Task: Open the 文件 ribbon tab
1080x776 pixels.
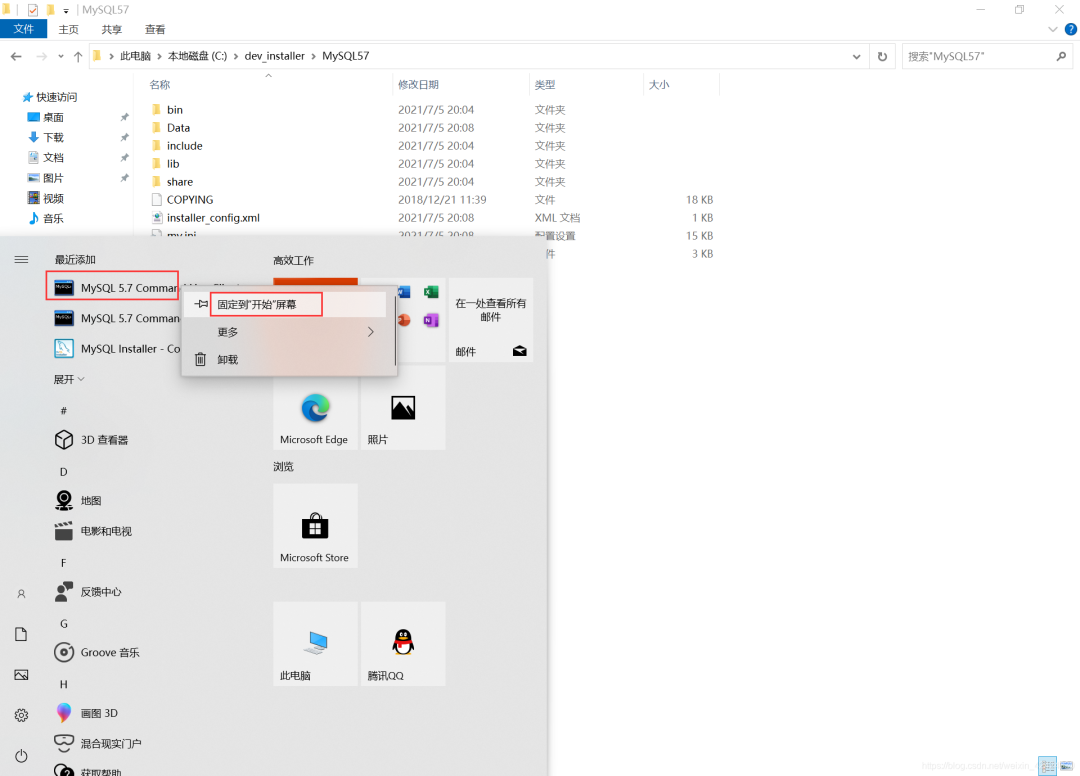Action: point(23,29)
